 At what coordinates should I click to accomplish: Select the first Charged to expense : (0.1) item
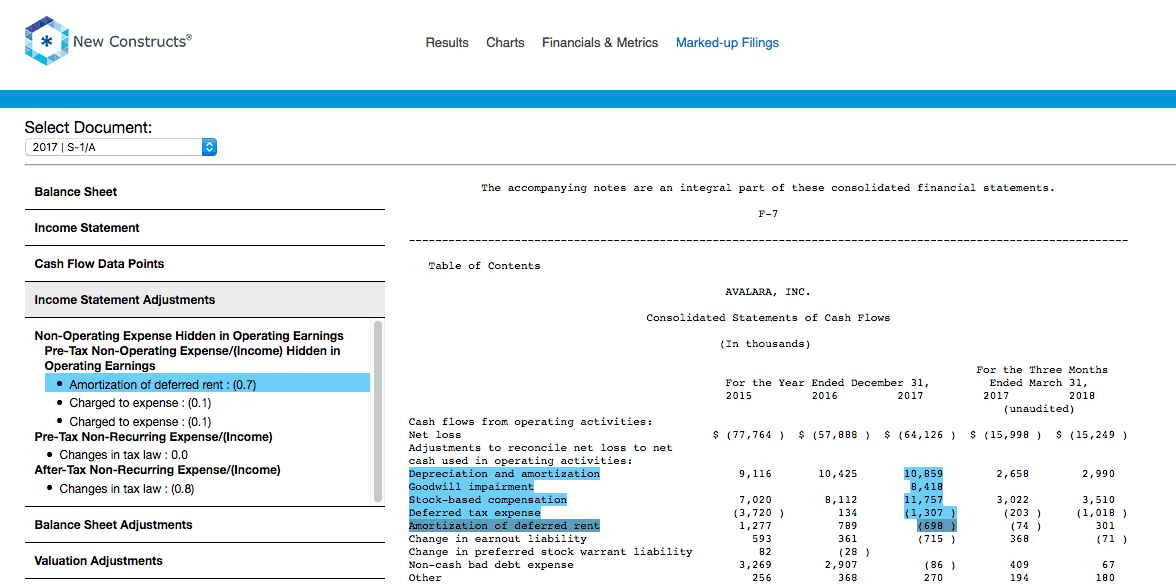point(140,403)
